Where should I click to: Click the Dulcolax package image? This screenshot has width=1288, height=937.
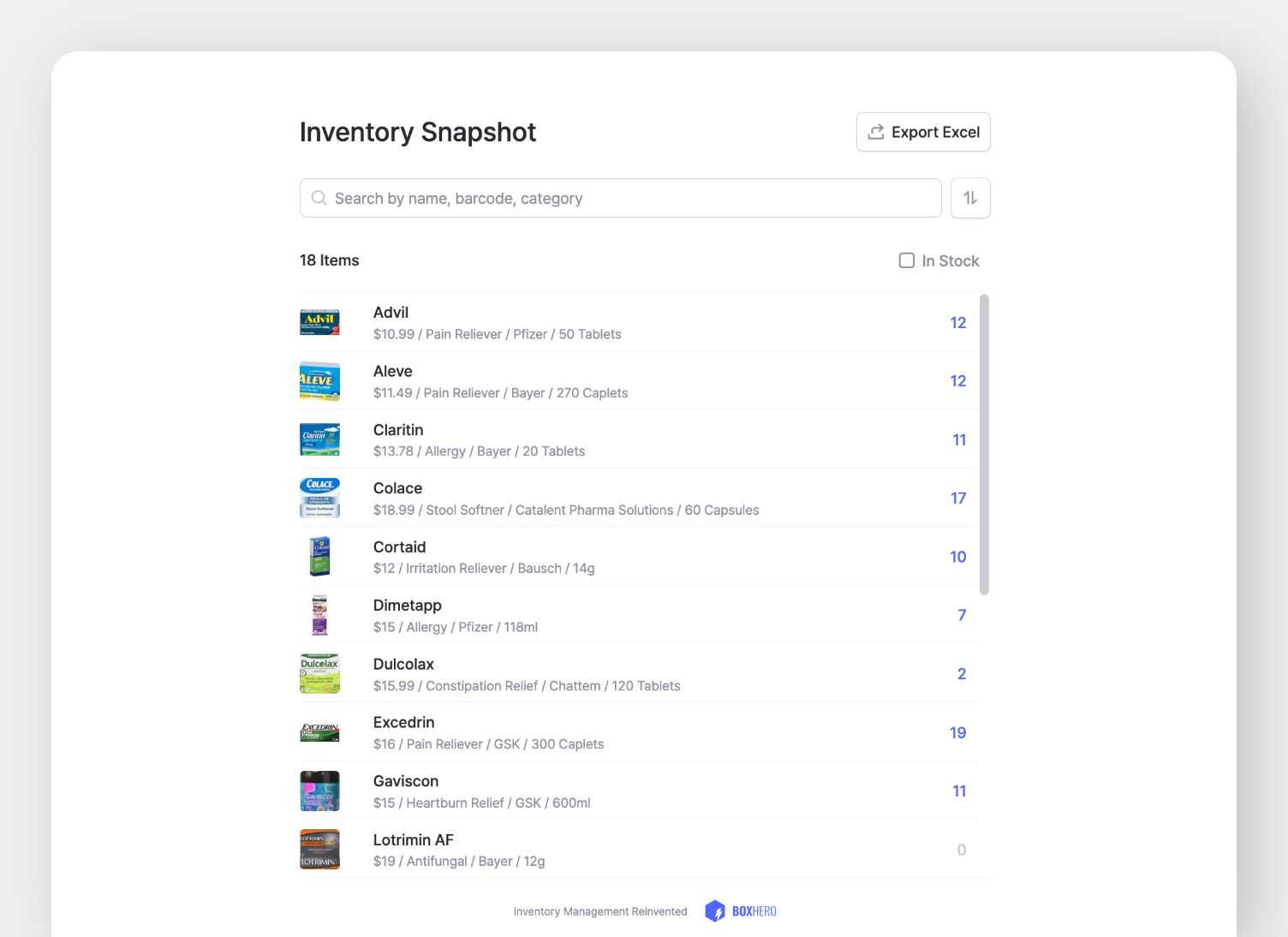click(319, 674)
